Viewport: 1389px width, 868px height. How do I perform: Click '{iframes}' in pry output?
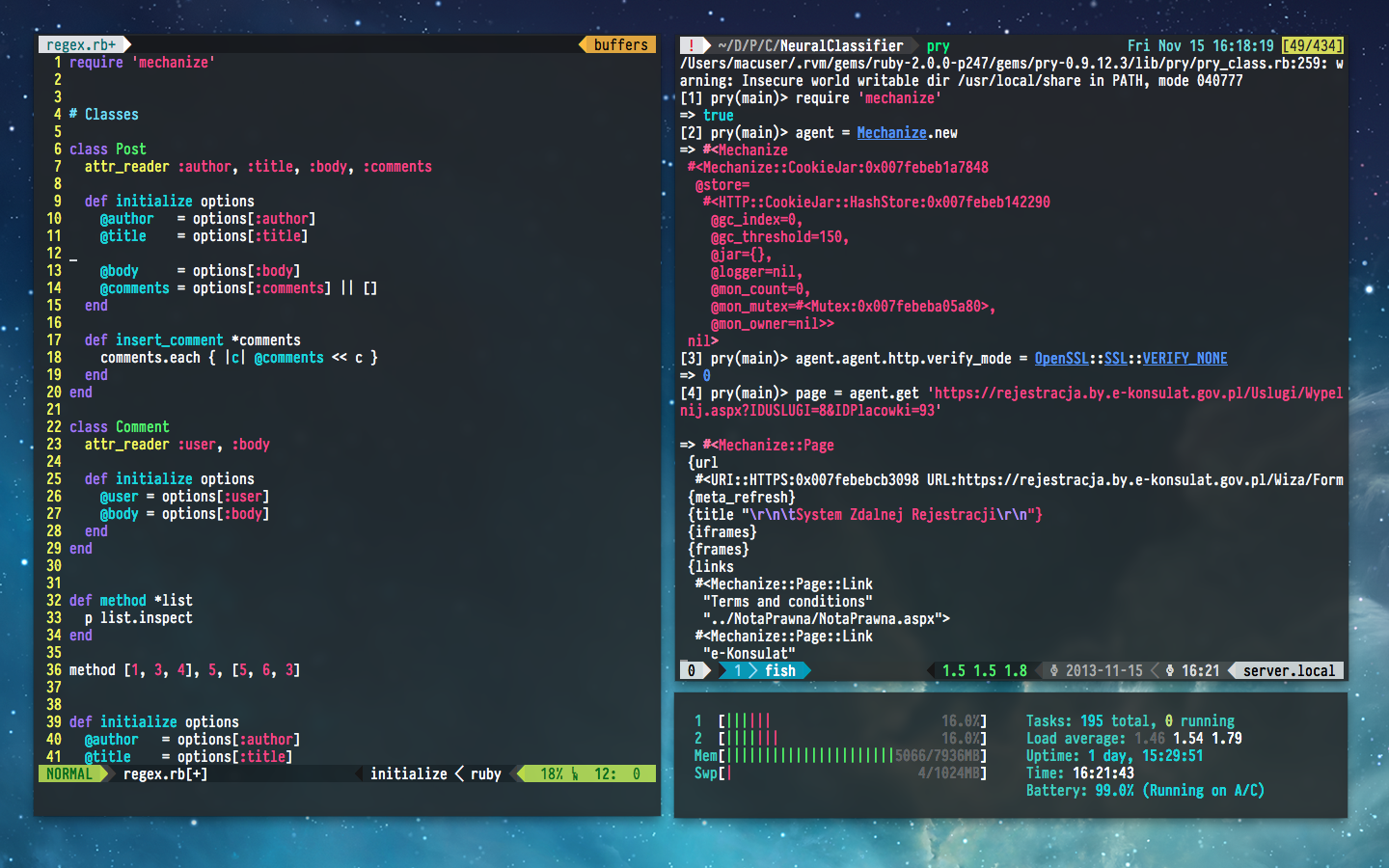coord(722,531)
